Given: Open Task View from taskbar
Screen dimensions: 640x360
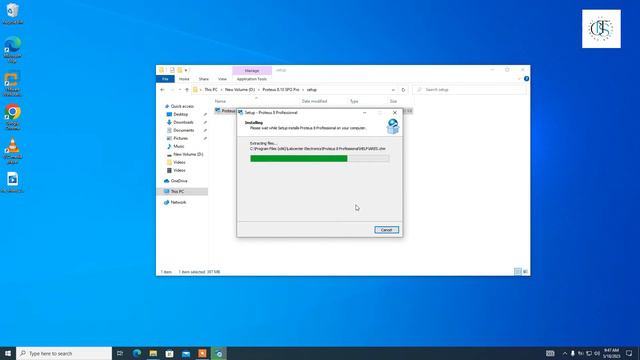Looking at the screenshot, I should (x=120, y=353).
